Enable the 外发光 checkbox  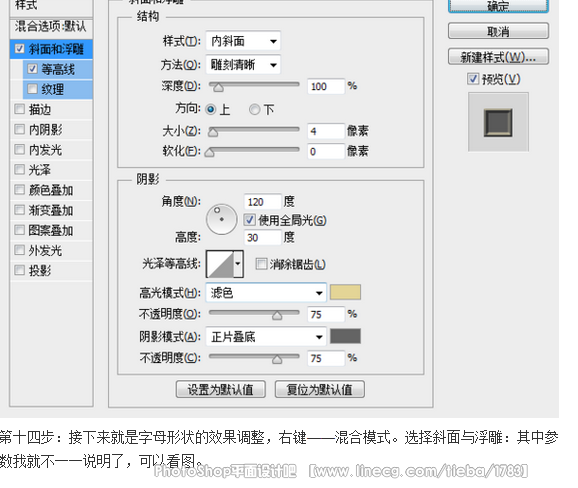coord(19,250)
